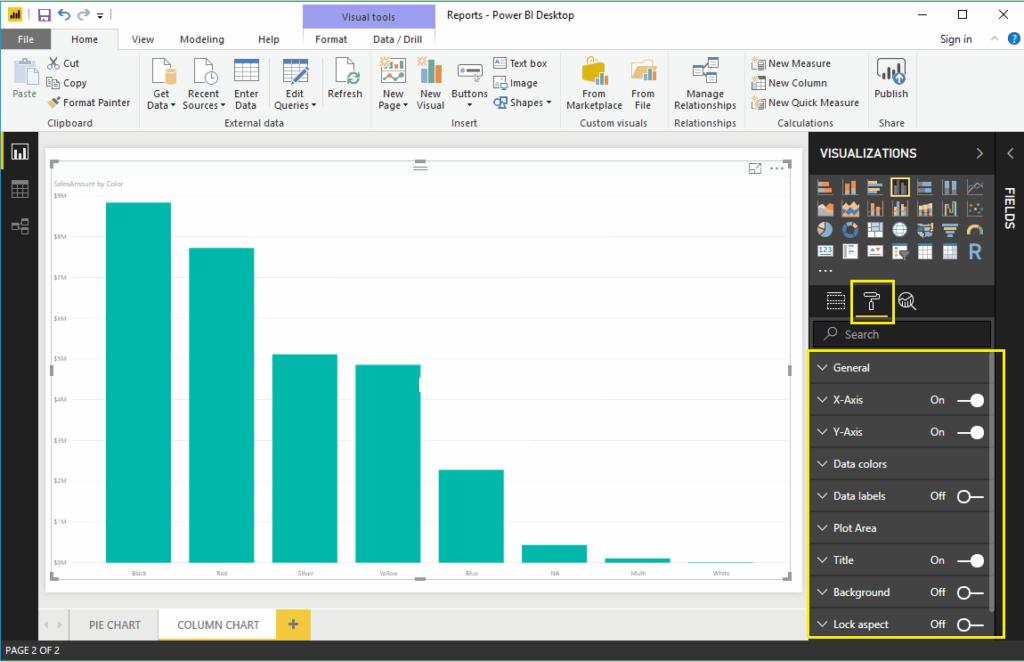
Task: Open the Format ribbon tab
Action: coord(331,39)
